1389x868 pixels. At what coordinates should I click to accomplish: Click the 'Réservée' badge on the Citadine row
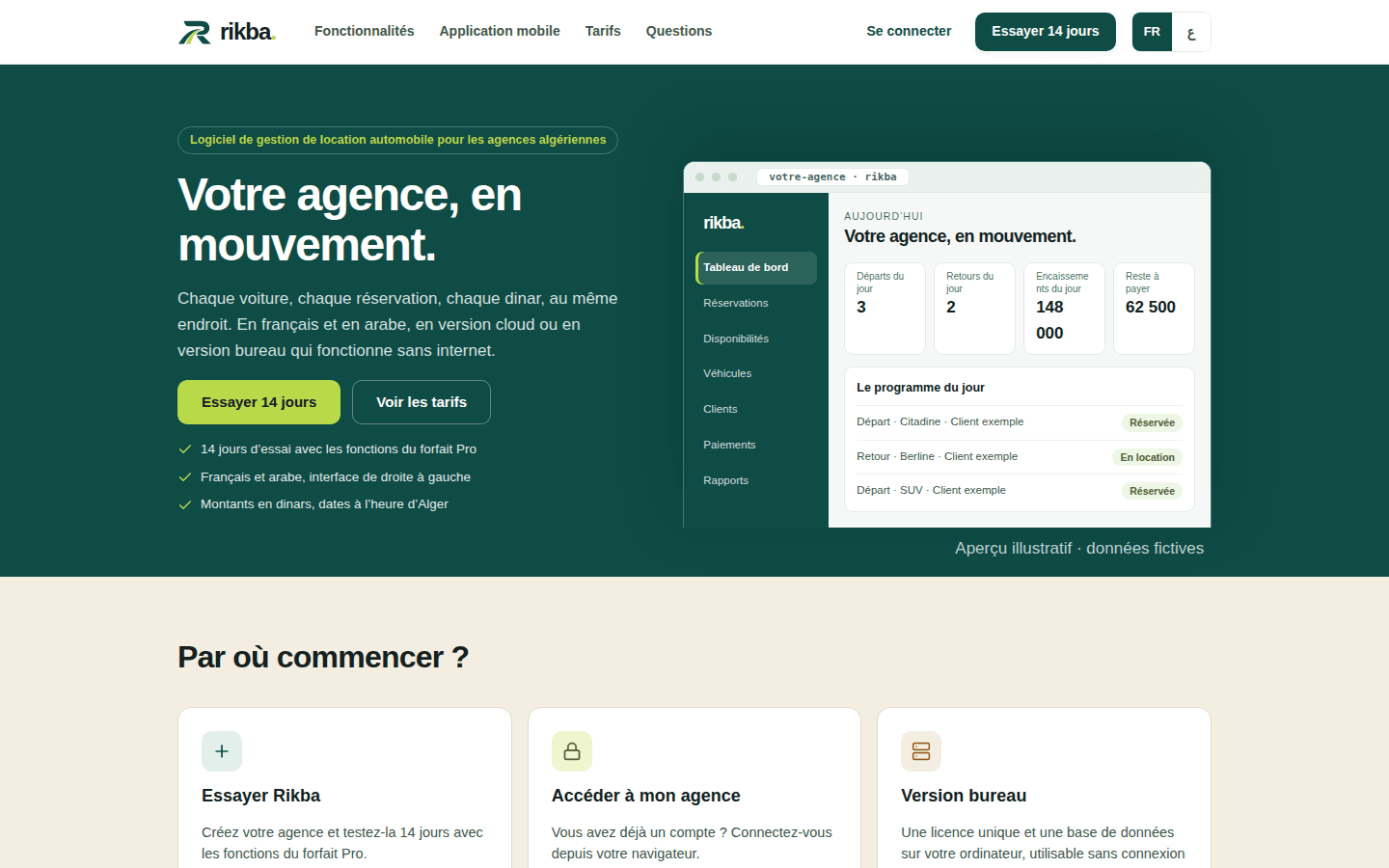1152,422
